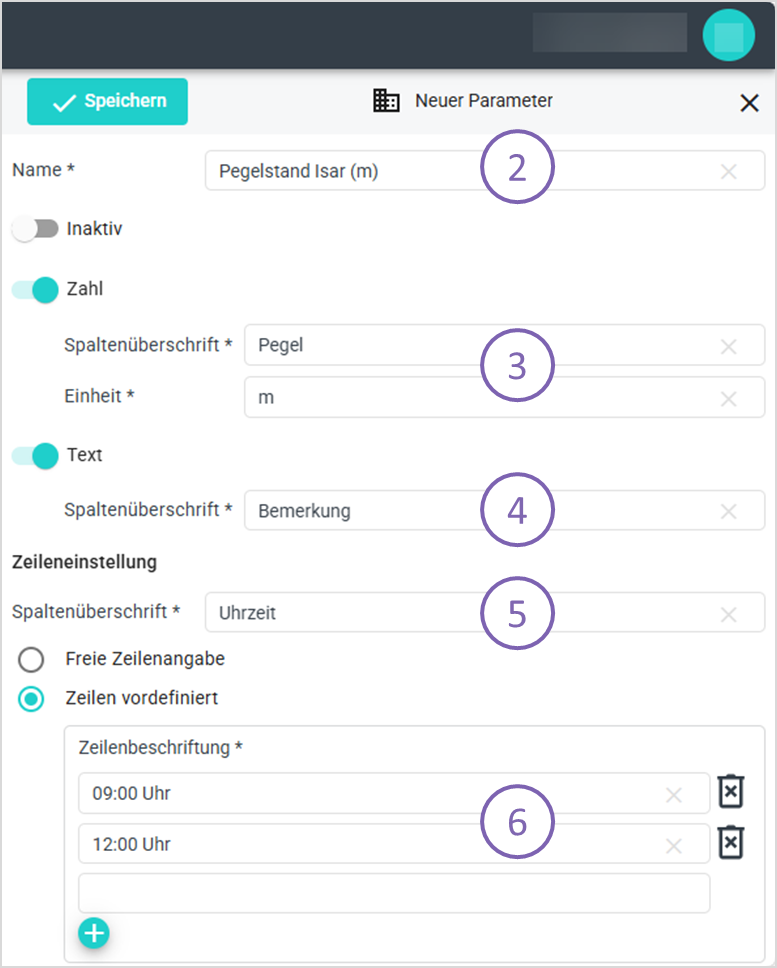777x968 pixels.
Task: Select Freie Zeilenangabe radio option
Action: click(x=32, y=660)
